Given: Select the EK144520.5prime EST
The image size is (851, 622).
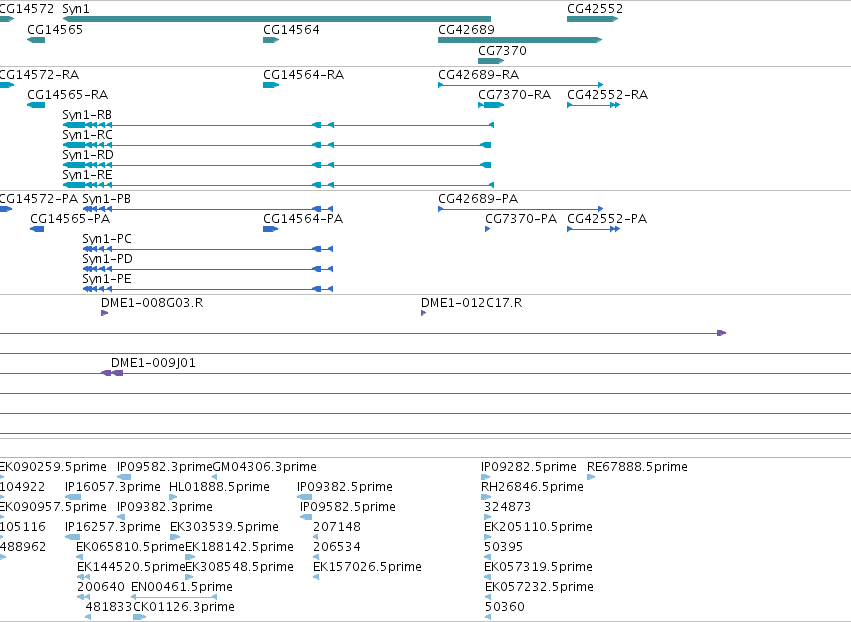Looking at the screenshot, I should [84, 577].
